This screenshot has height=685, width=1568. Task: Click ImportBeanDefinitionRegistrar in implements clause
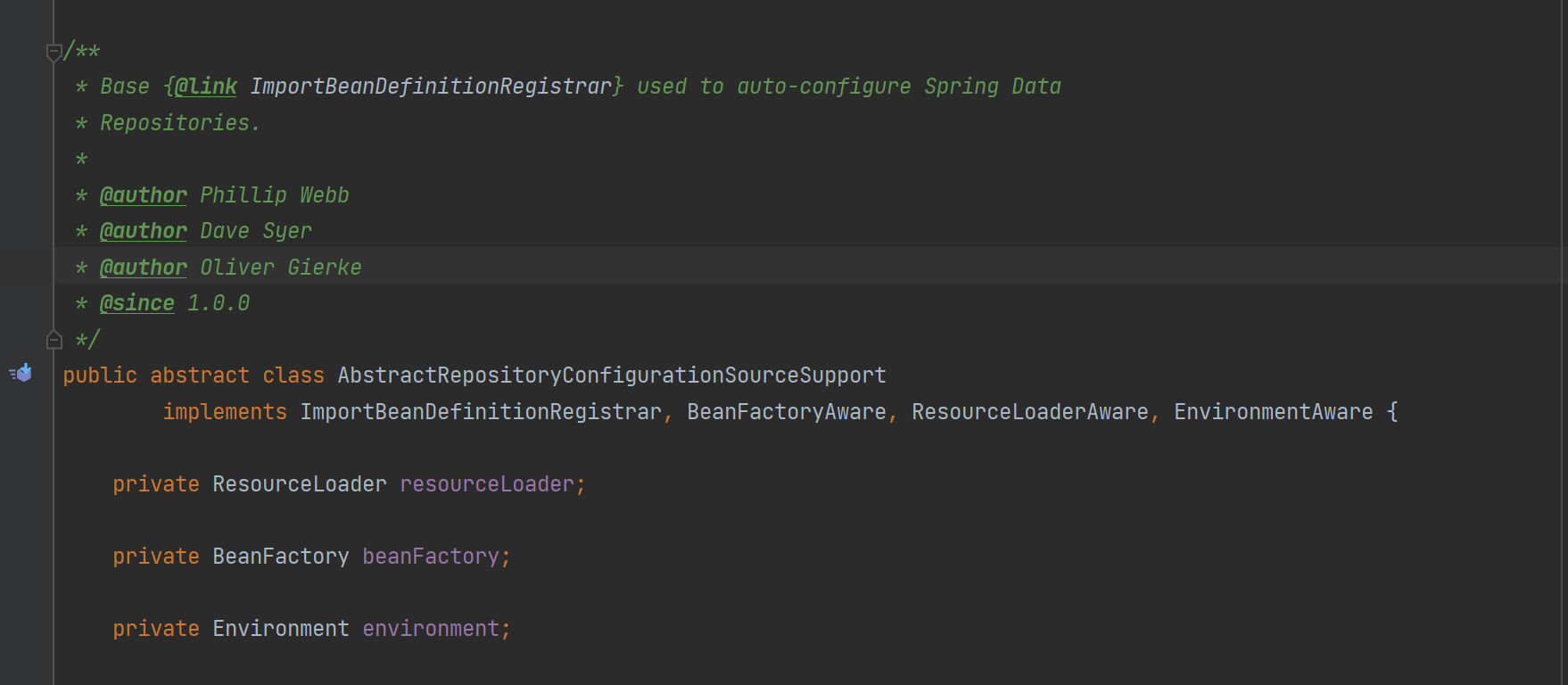click(x=481, y=412)
